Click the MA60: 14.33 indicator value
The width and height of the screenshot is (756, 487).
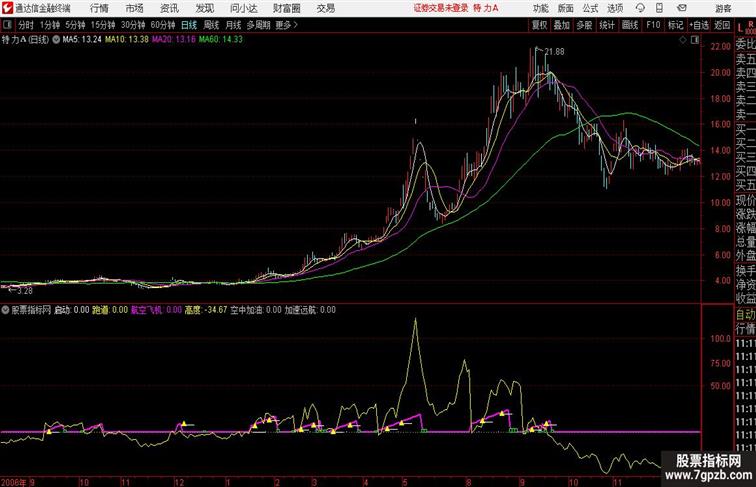coord(221,40)
